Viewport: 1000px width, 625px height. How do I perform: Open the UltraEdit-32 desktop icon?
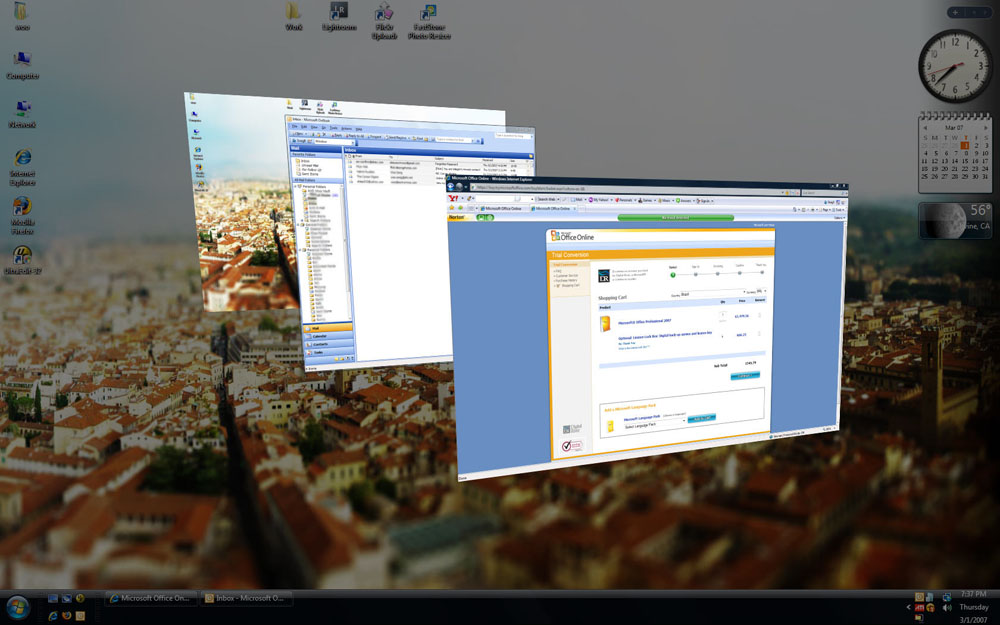pyautogui.click(x=22, y=260)
